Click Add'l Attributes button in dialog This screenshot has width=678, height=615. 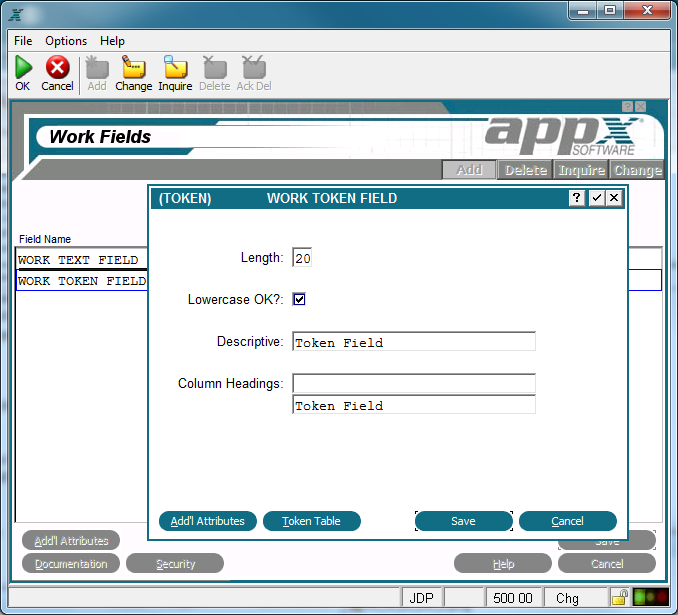click(208, 521)
